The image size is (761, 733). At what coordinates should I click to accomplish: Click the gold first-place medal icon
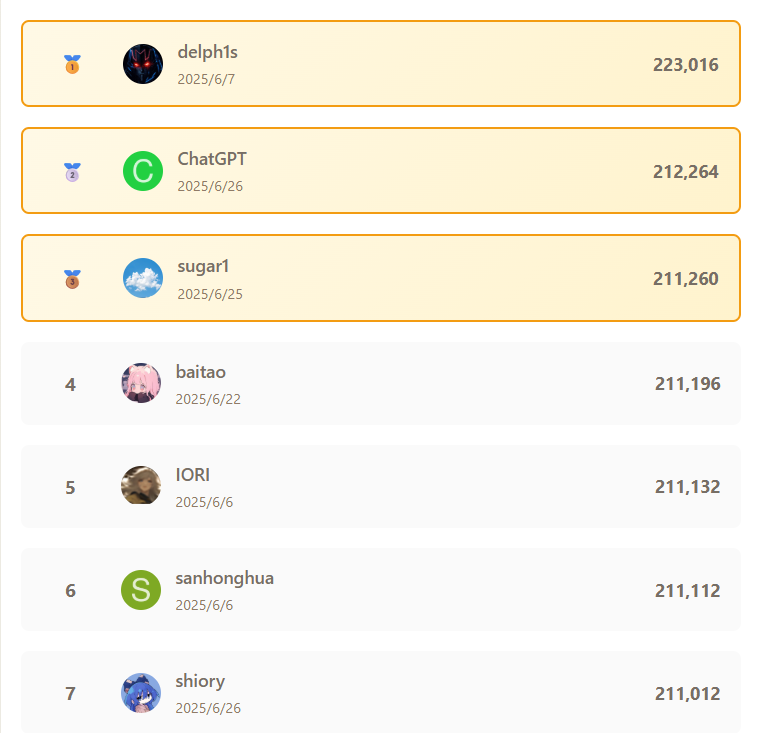point(72,64)
